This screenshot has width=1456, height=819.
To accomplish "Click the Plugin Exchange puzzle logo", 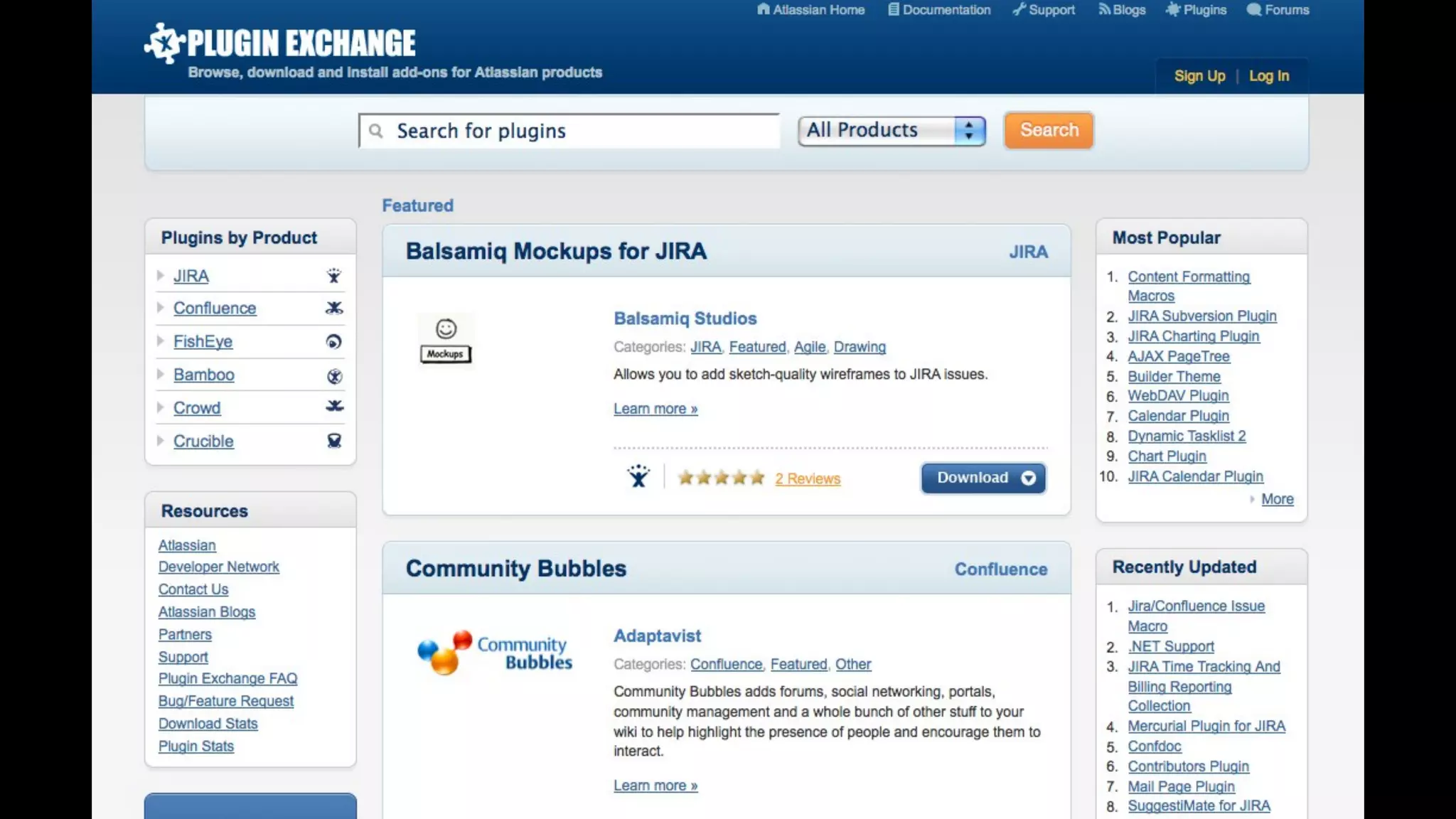I will pos(165,43).
